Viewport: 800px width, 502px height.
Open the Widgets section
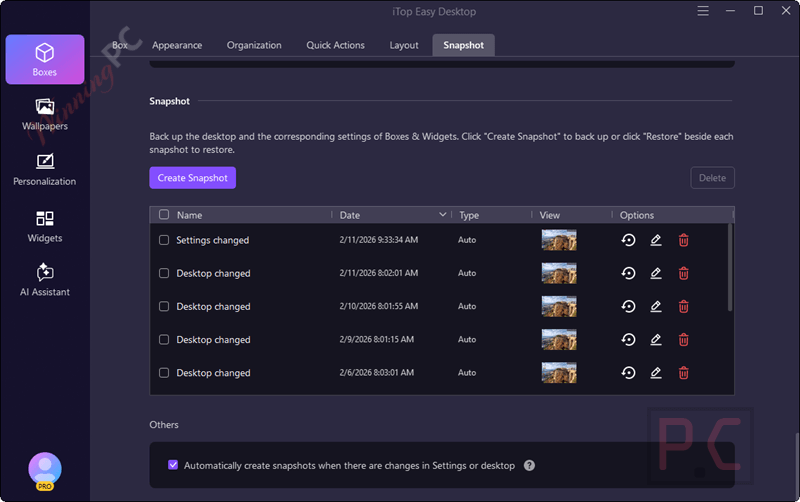(x=45, y=227)
